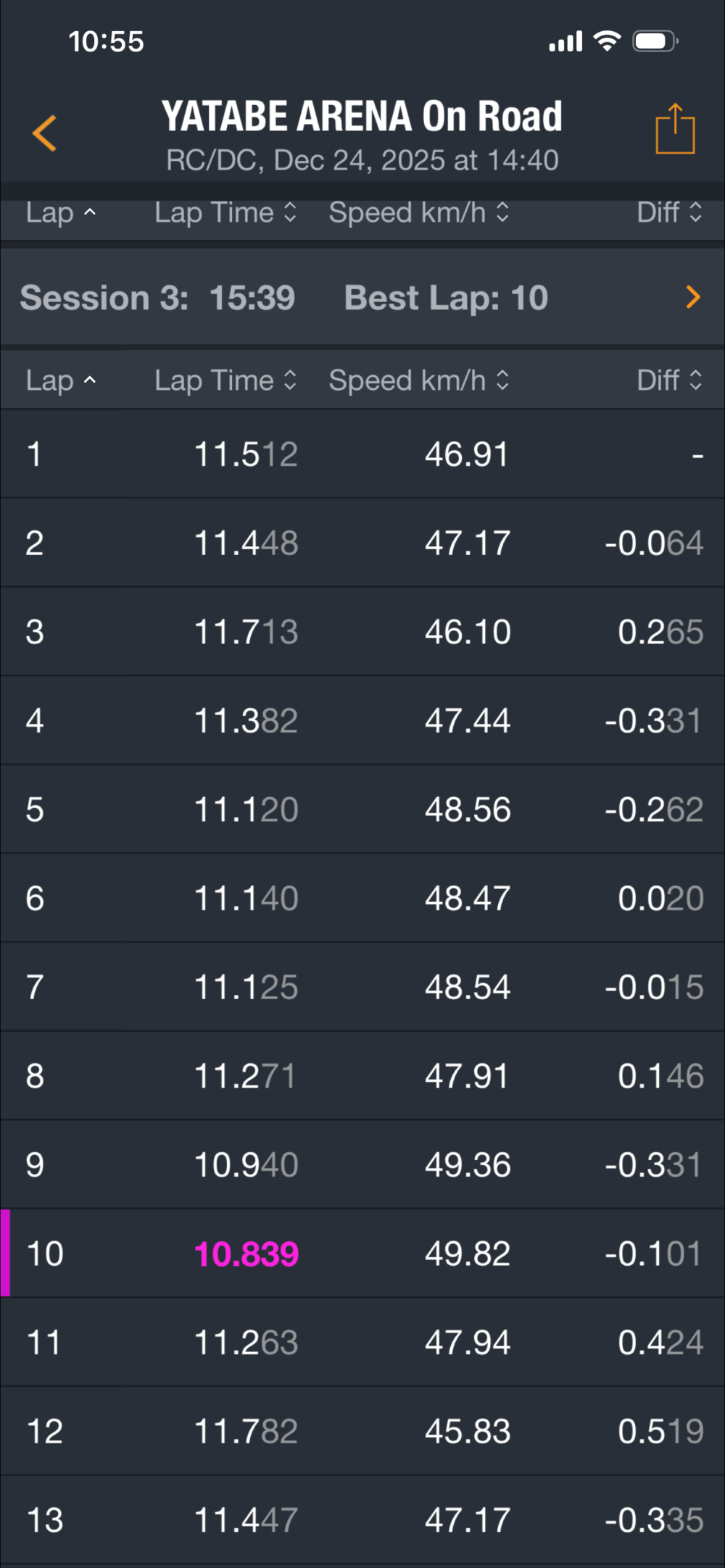Tap the Wi-Fi icon in status bar
Image resolution: width=725 pixels, height=1568 pixels.
607,41
